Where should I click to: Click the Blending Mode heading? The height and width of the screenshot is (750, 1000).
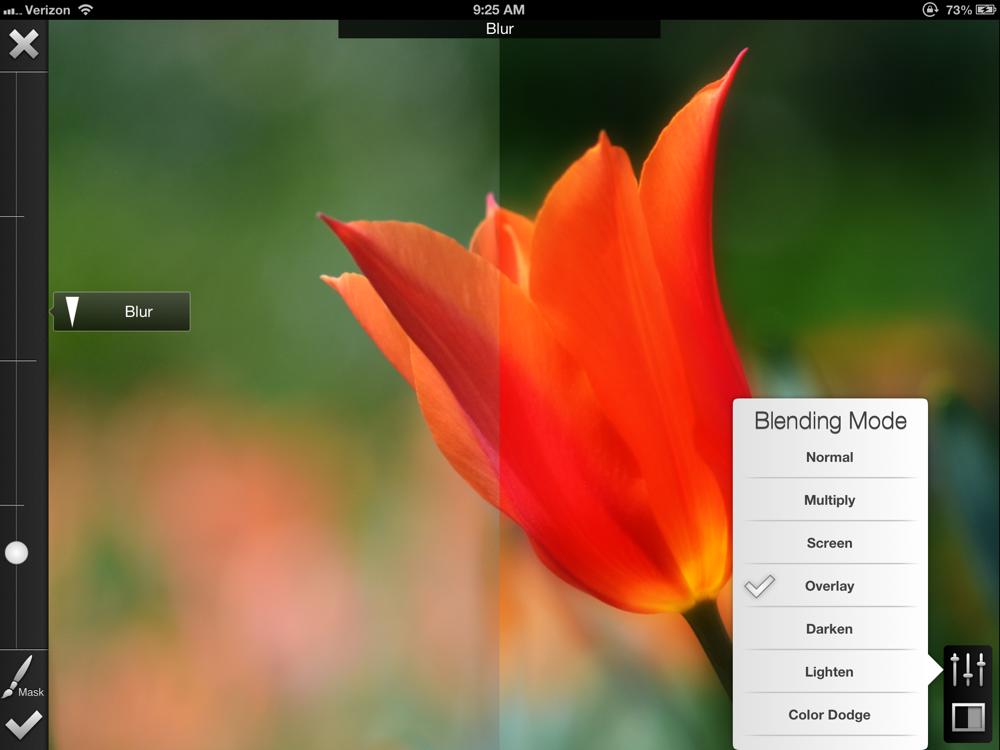pos(830,421)
